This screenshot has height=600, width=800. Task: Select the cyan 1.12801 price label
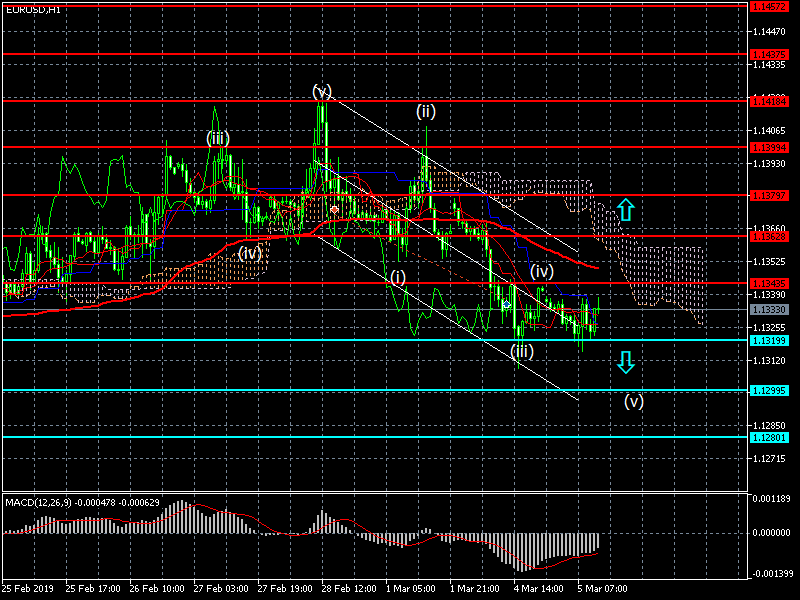click(769, 438)
